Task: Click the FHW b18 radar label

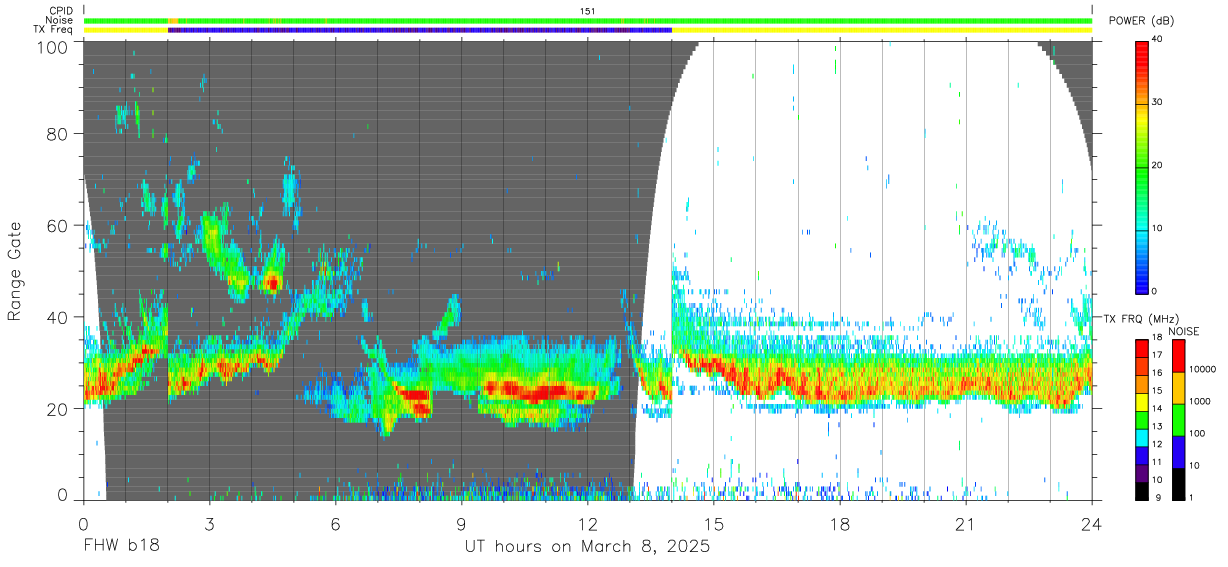Action: [x=122, y=547]
